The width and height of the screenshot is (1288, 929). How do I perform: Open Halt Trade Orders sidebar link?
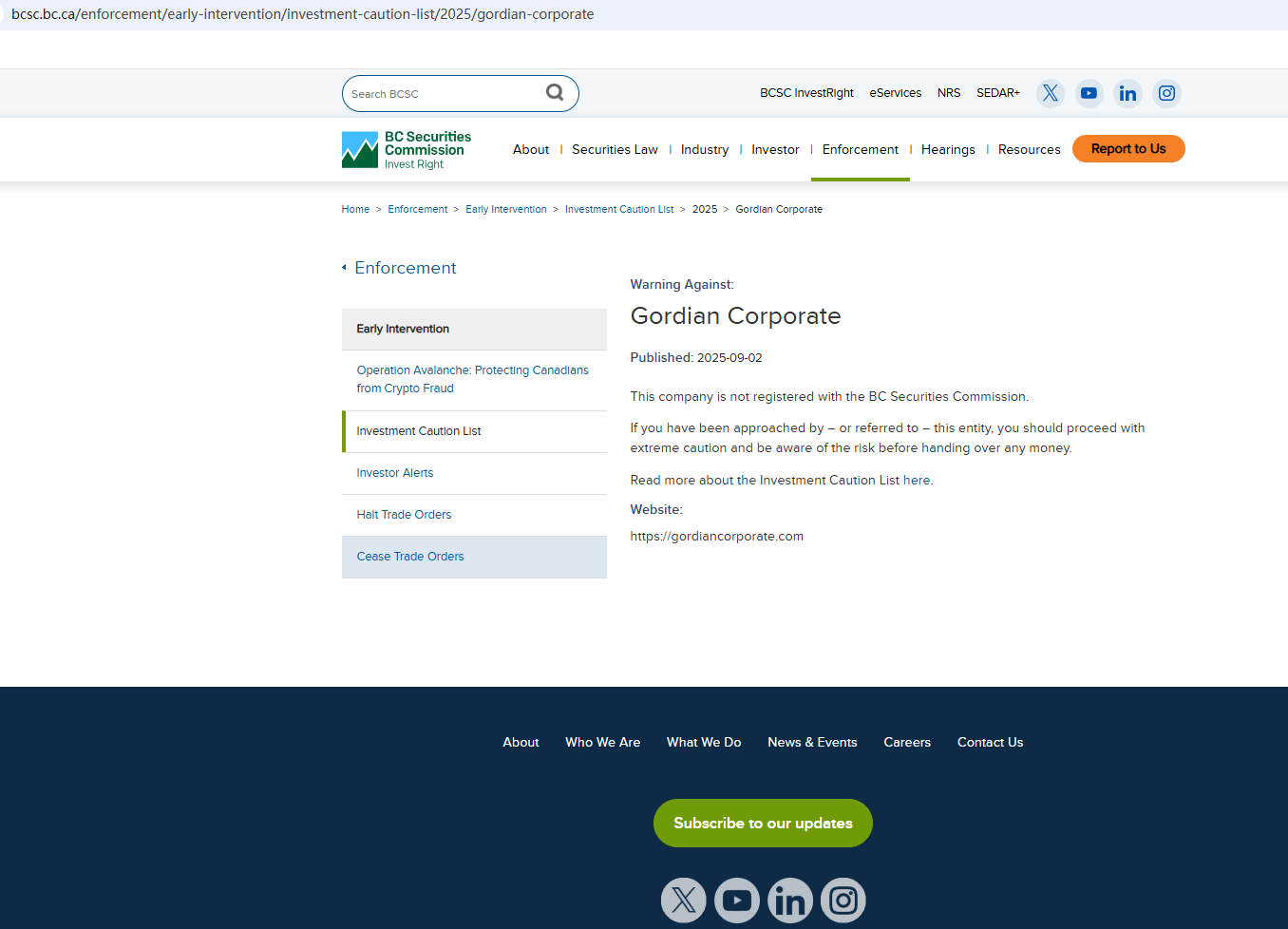point(404,515)
